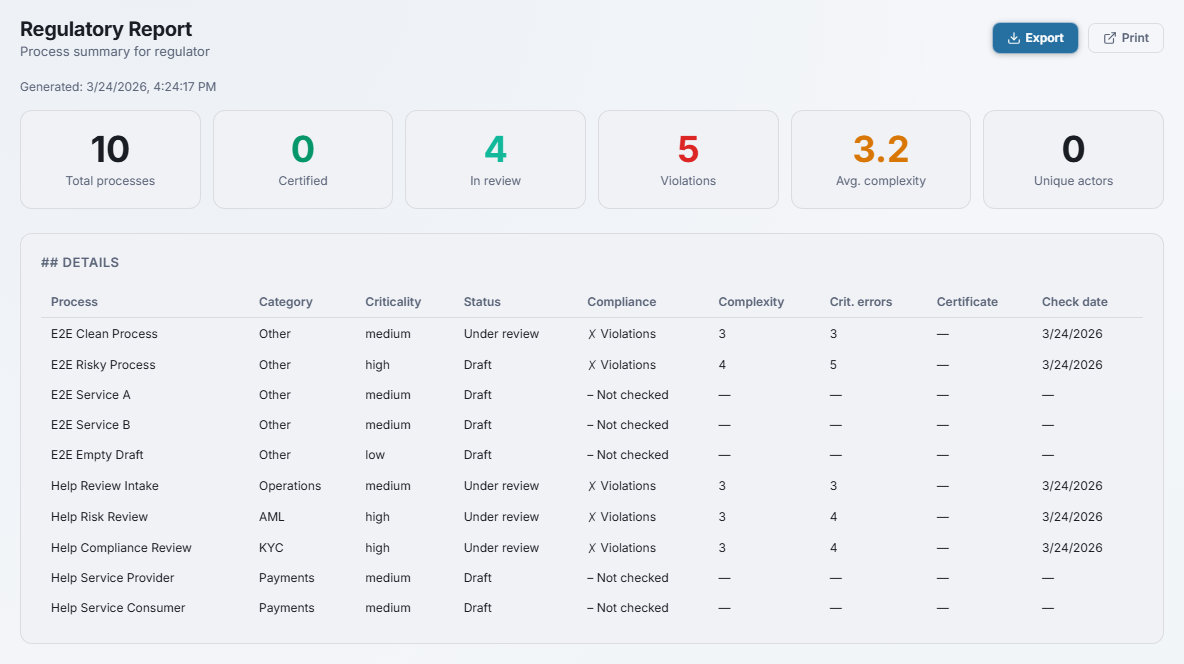Click Not checked status for E2E Empty Draft

coord(628,455)
